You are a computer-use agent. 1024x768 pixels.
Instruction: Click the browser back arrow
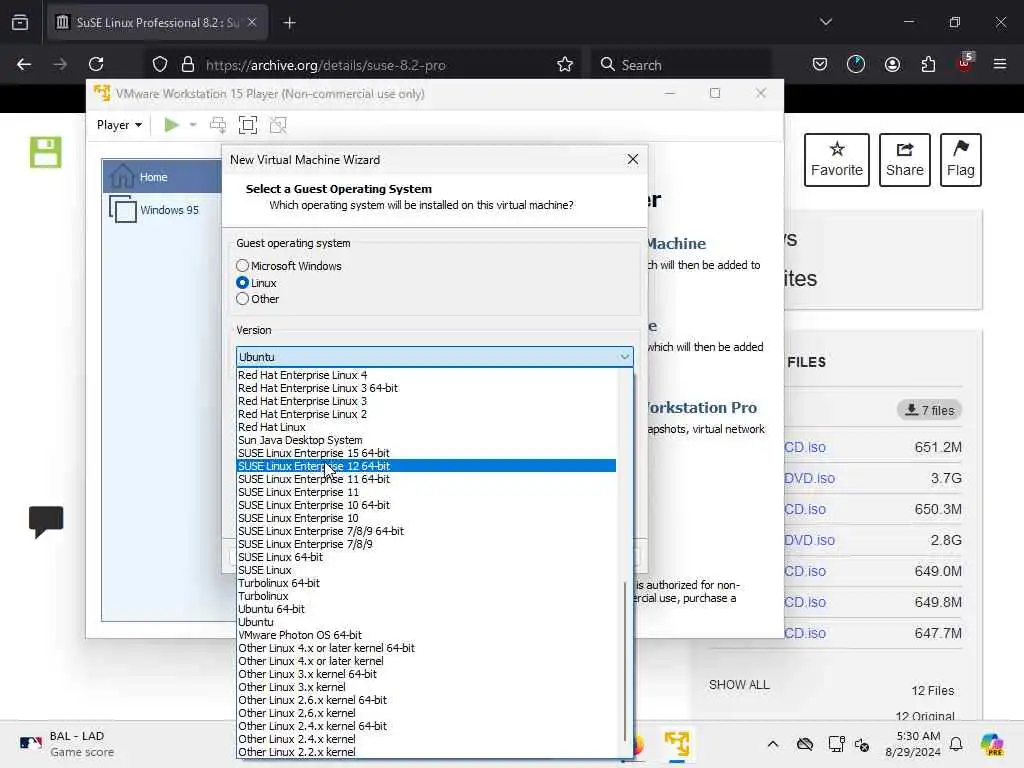(24, 64)
